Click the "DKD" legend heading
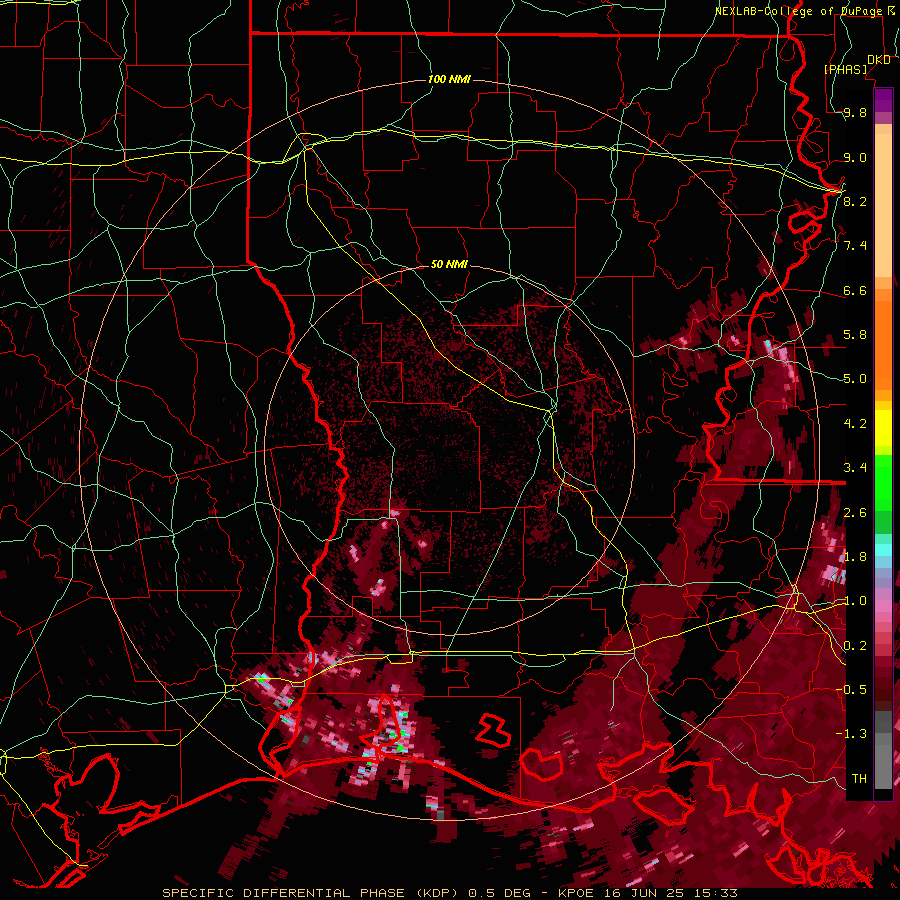 coord(879,60)
